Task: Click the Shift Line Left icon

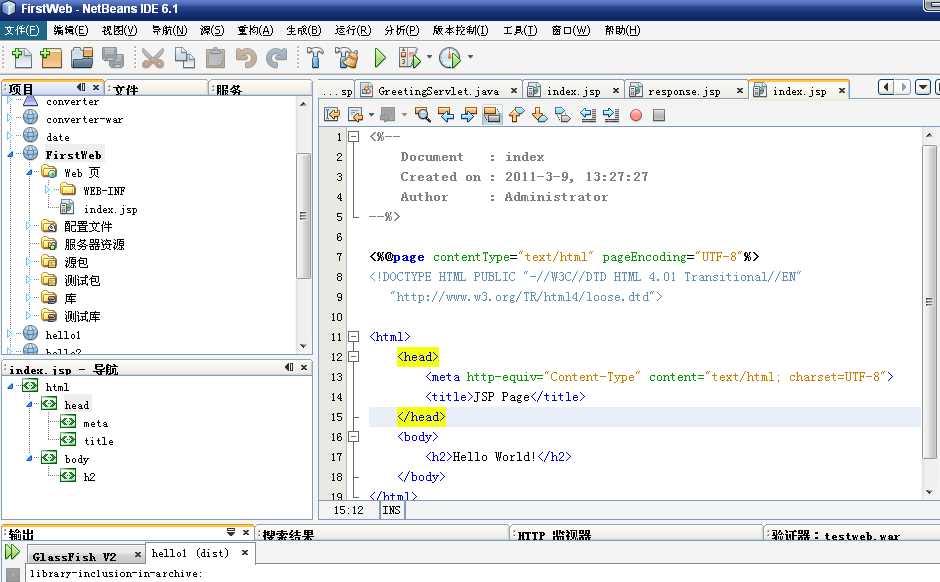Action: point(588,114)
